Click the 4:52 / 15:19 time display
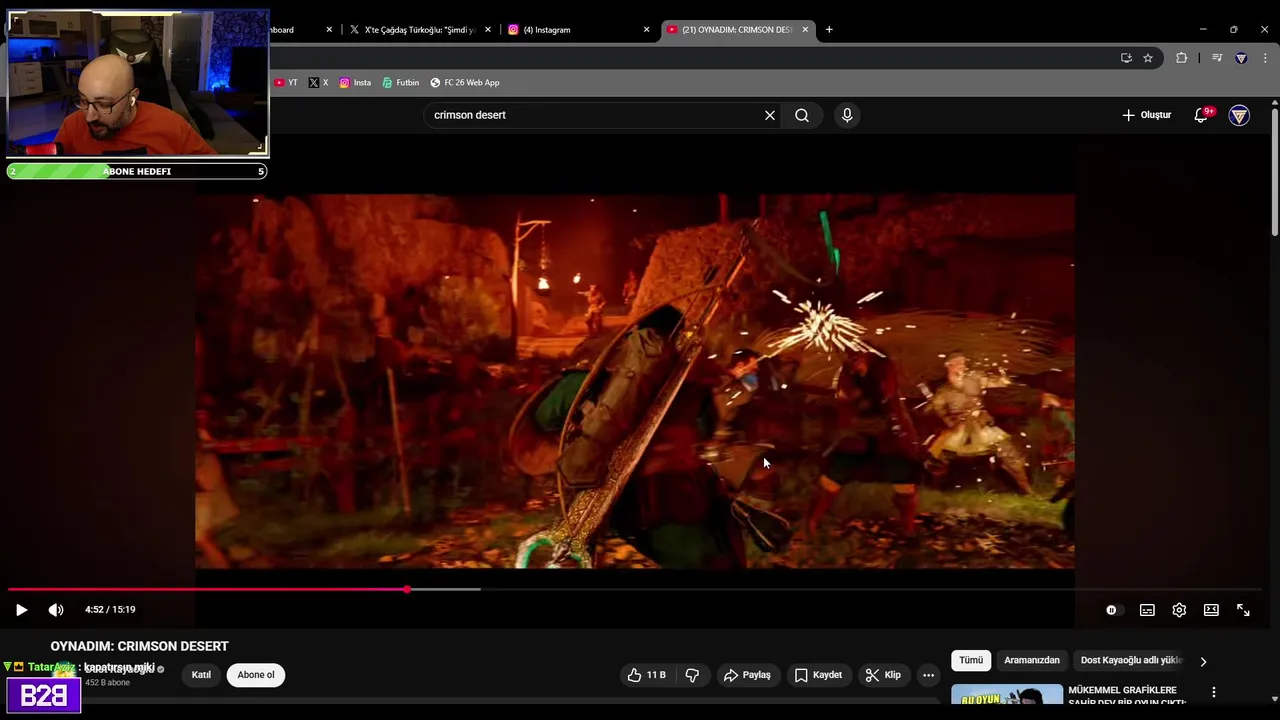The image size is (1280, 720). coord(110,610)
